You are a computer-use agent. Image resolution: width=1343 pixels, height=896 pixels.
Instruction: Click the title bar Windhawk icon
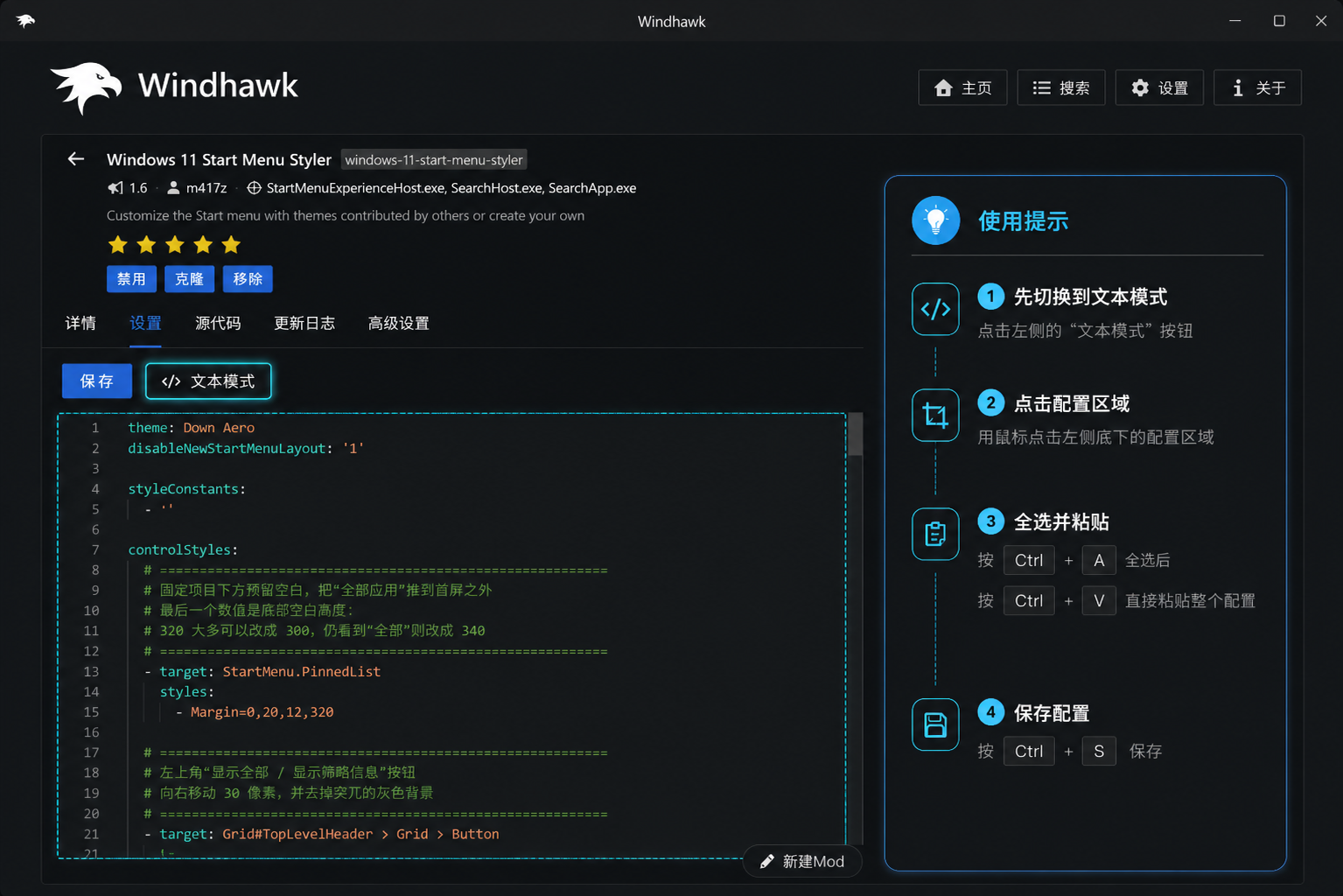pyautogui.click(x=25, y=21)
